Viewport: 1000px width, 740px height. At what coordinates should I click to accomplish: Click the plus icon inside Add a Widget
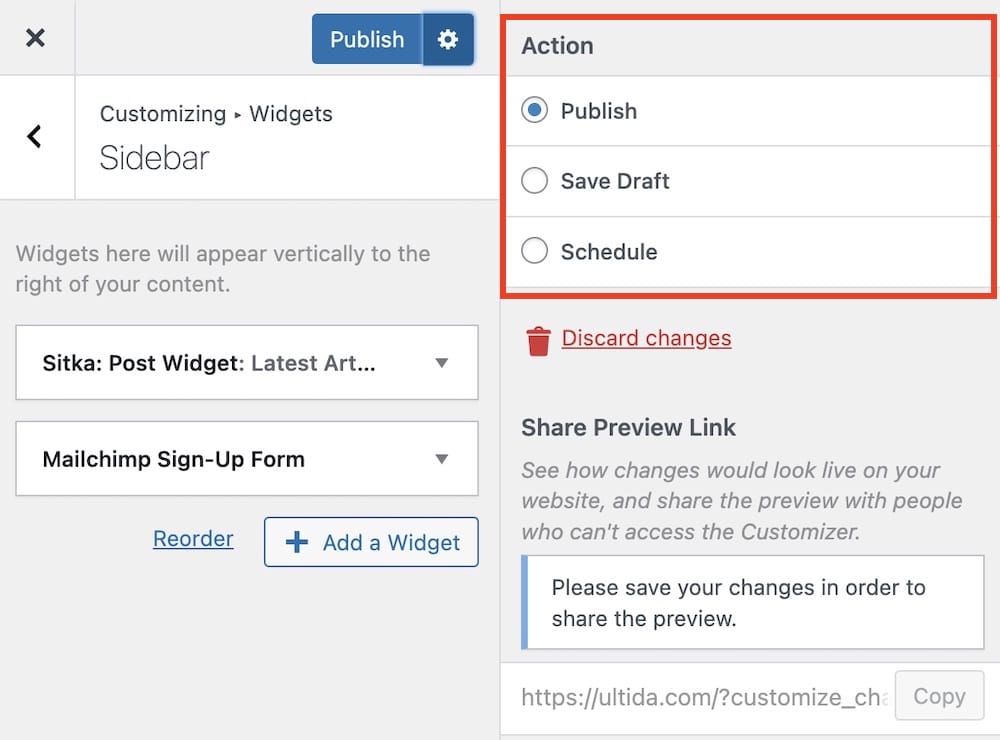[295, 542]
